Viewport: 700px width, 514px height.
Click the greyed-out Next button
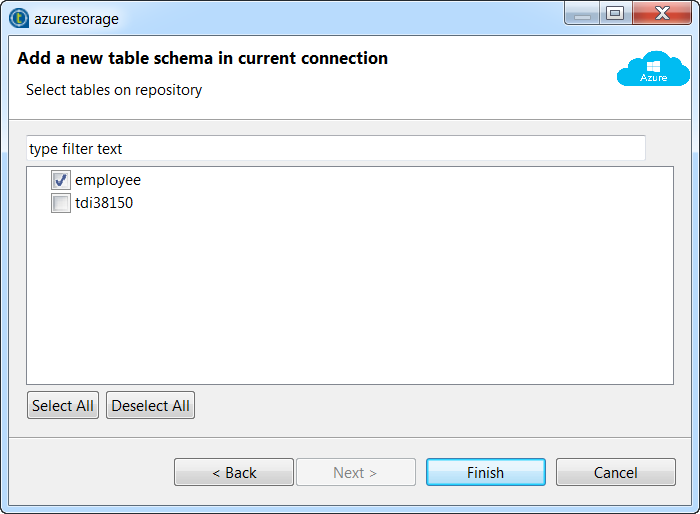click(x=355, y=473)
